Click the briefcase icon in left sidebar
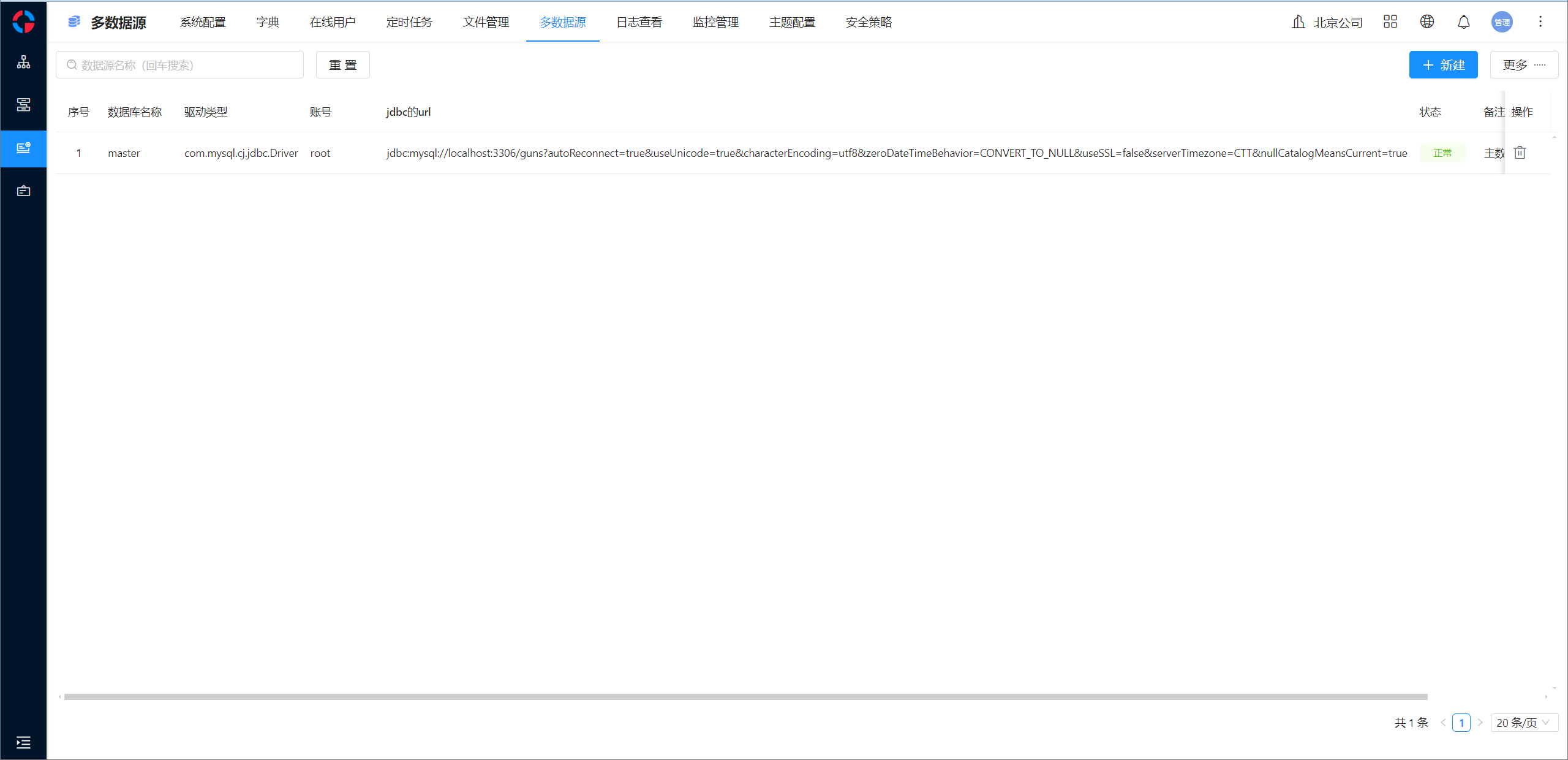 point(23,191)
